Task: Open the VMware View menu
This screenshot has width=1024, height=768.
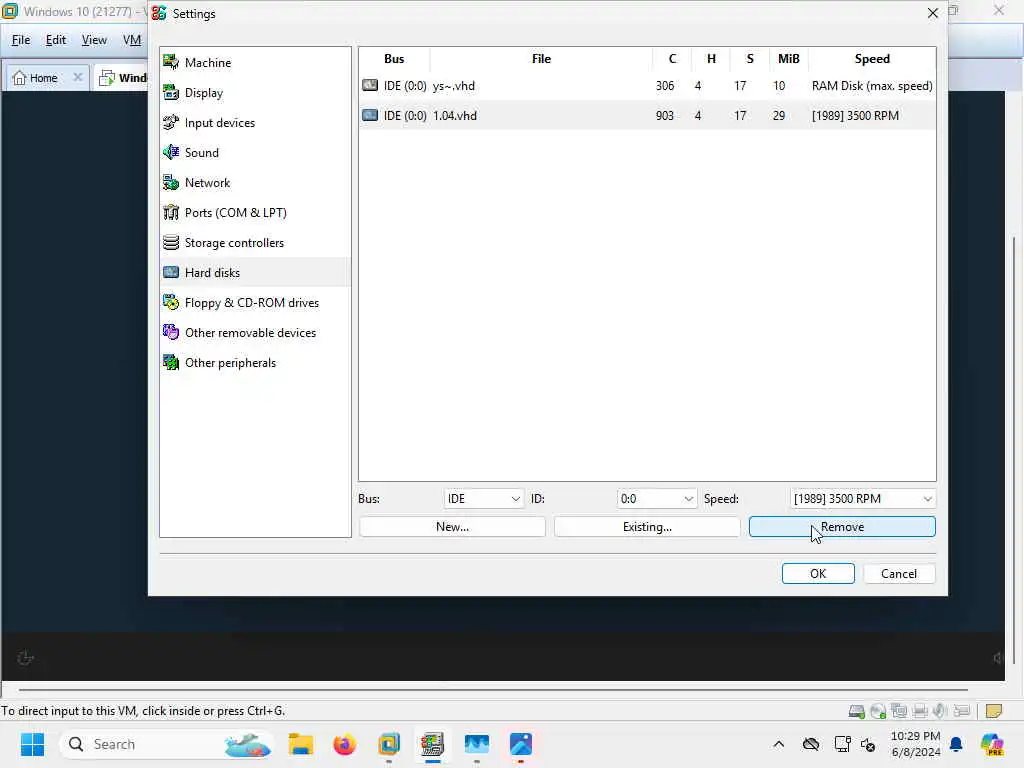Action: coord(94,40)
